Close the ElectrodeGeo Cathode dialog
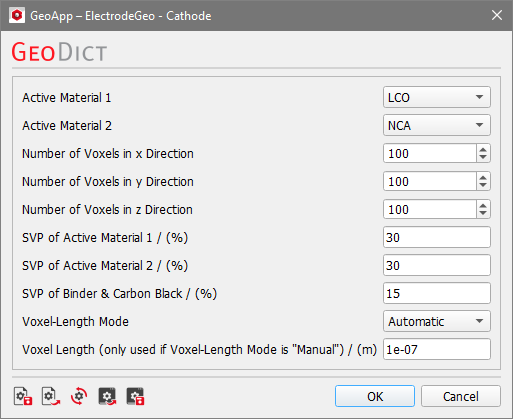This screenshot has height=419, width=513. click(x=497, y=15)
